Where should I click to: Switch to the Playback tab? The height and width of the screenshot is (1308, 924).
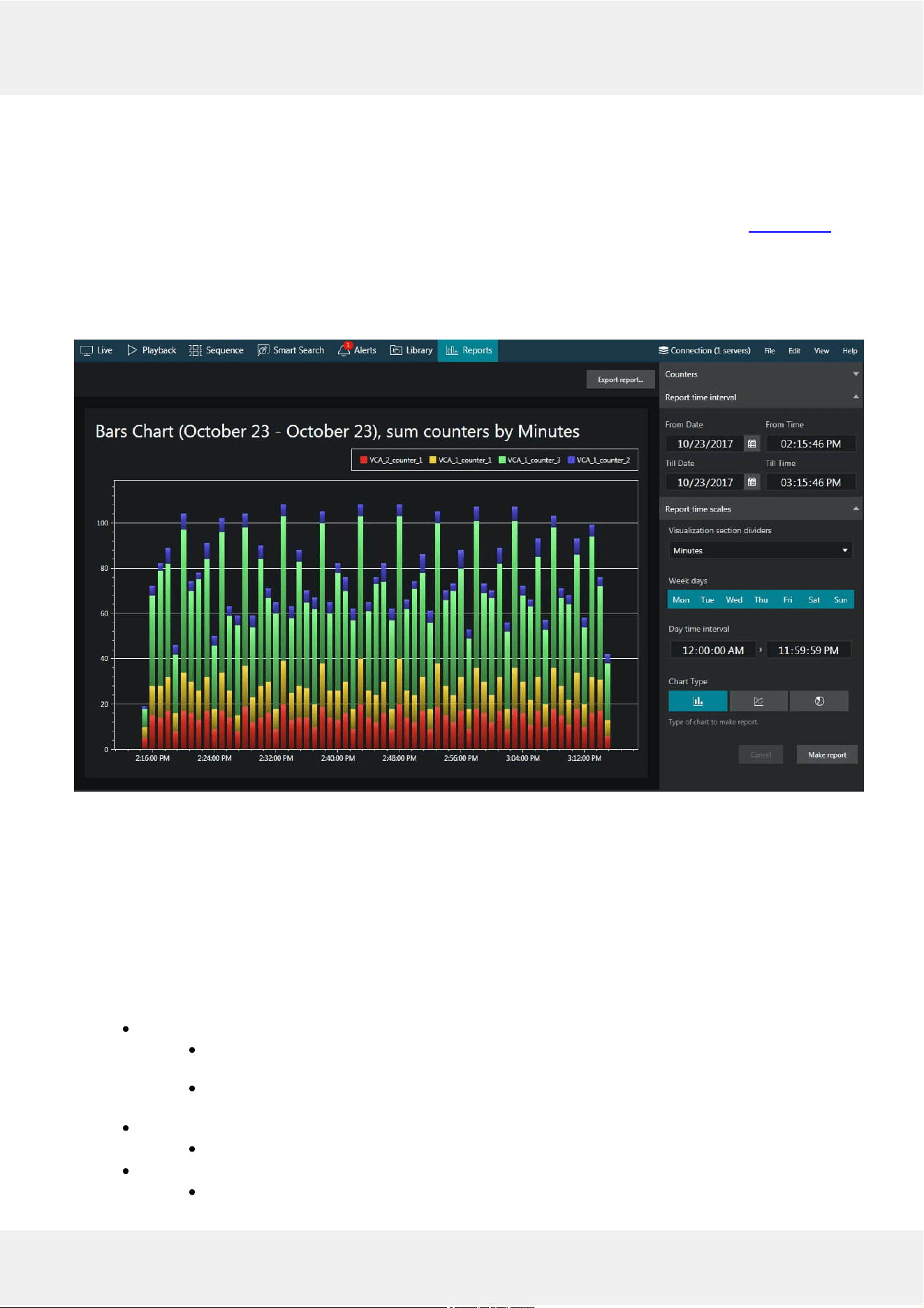coord(152,350)
